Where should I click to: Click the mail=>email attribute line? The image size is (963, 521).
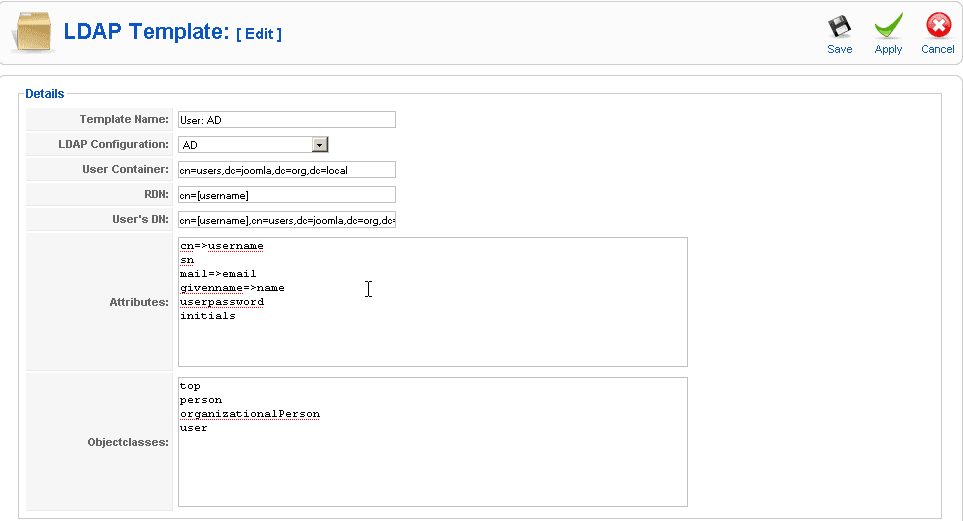click(218, 274)
